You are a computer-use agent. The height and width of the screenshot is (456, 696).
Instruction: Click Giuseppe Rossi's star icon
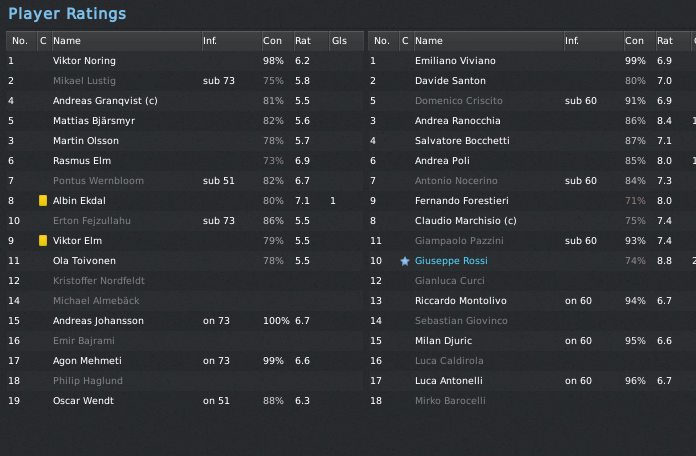405,261
